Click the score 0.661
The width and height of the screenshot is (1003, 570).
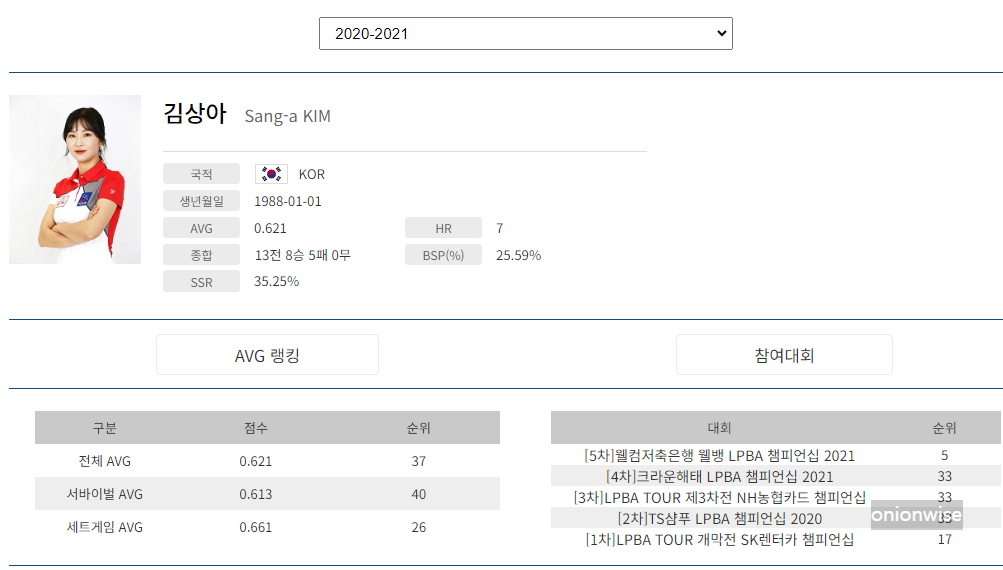tap(256, 528)
